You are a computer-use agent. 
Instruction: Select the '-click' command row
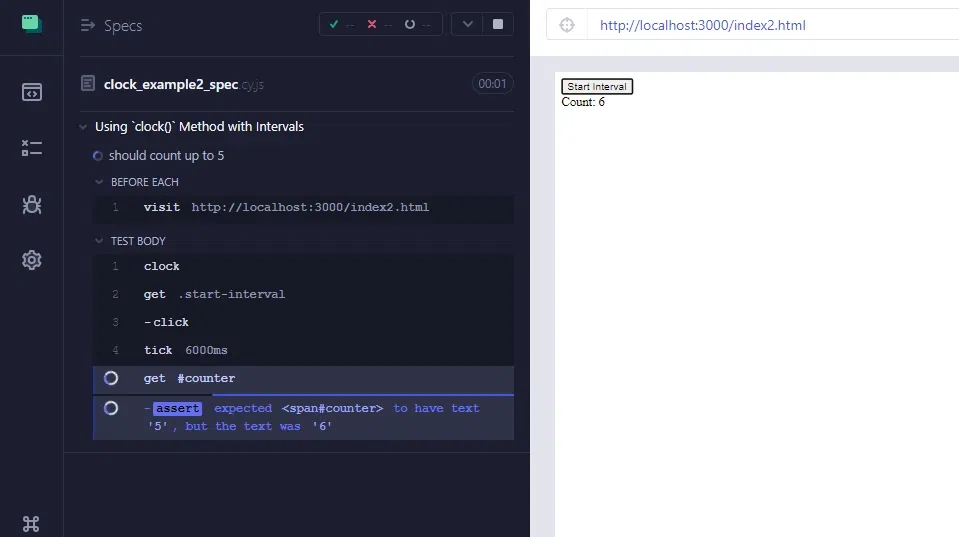pos(303,322)
